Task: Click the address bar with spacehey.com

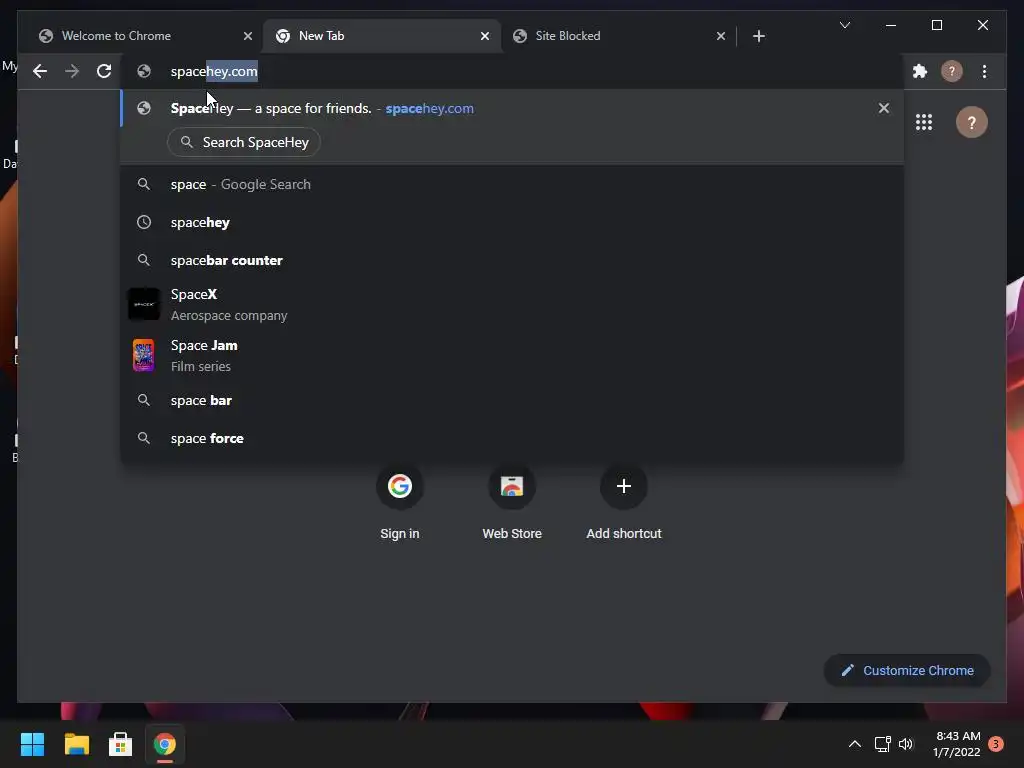Action: point(513,71)
